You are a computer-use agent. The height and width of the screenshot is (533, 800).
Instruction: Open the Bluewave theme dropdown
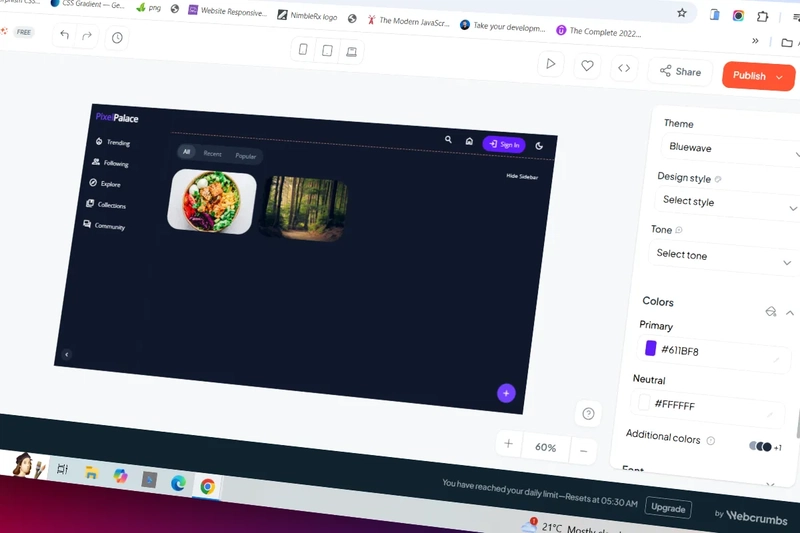pyautogui.click(x=731, y=149)
